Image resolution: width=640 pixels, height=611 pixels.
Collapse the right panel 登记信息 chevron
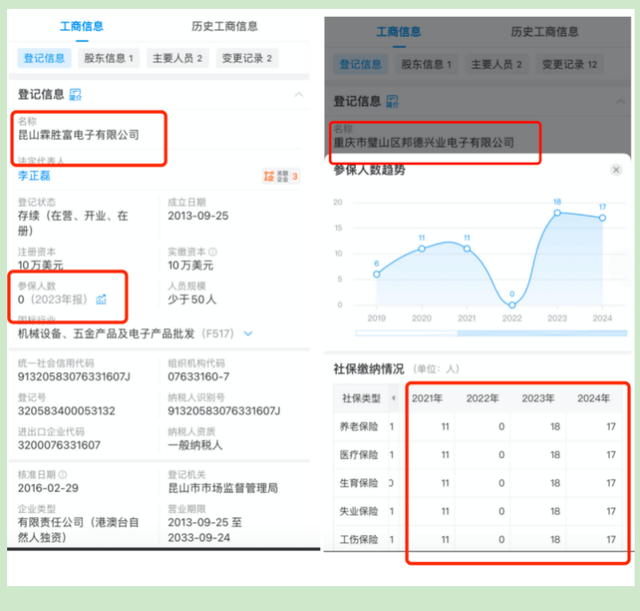click(620, 101)
